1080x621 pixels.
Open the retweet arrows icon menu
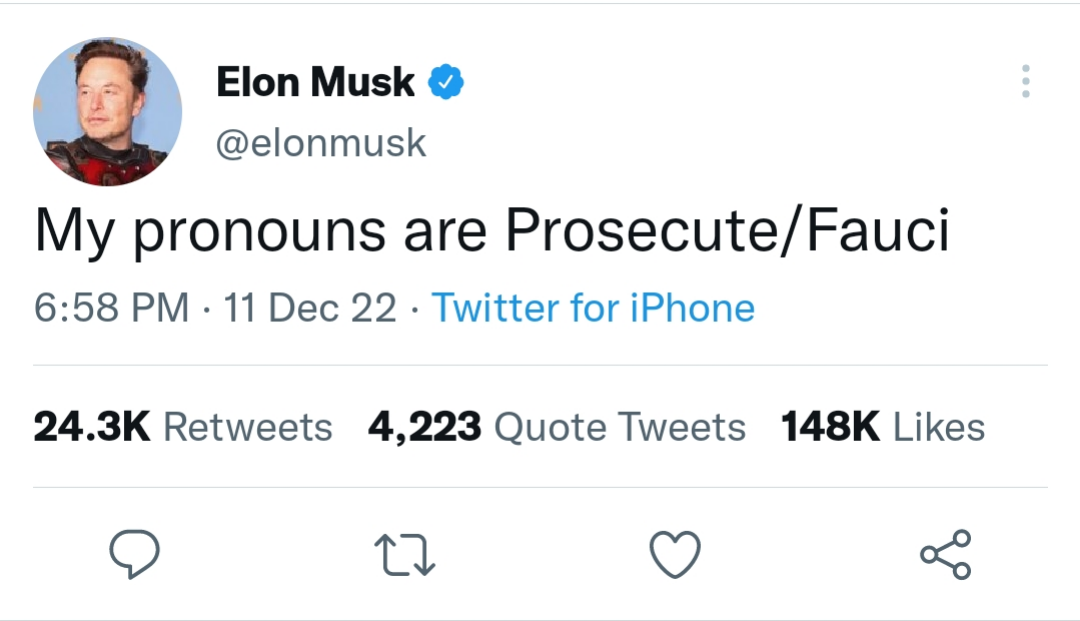[405, 556]
